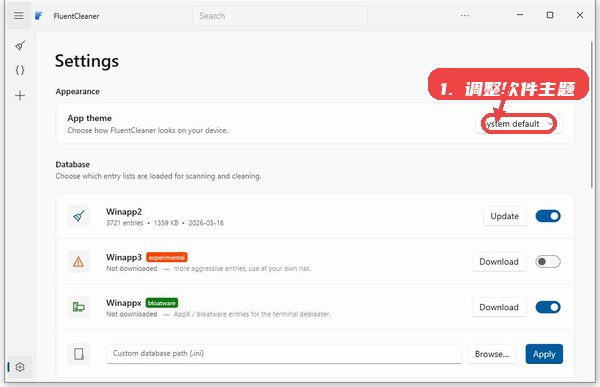Click the '3721 entries' text

(125, 223)
